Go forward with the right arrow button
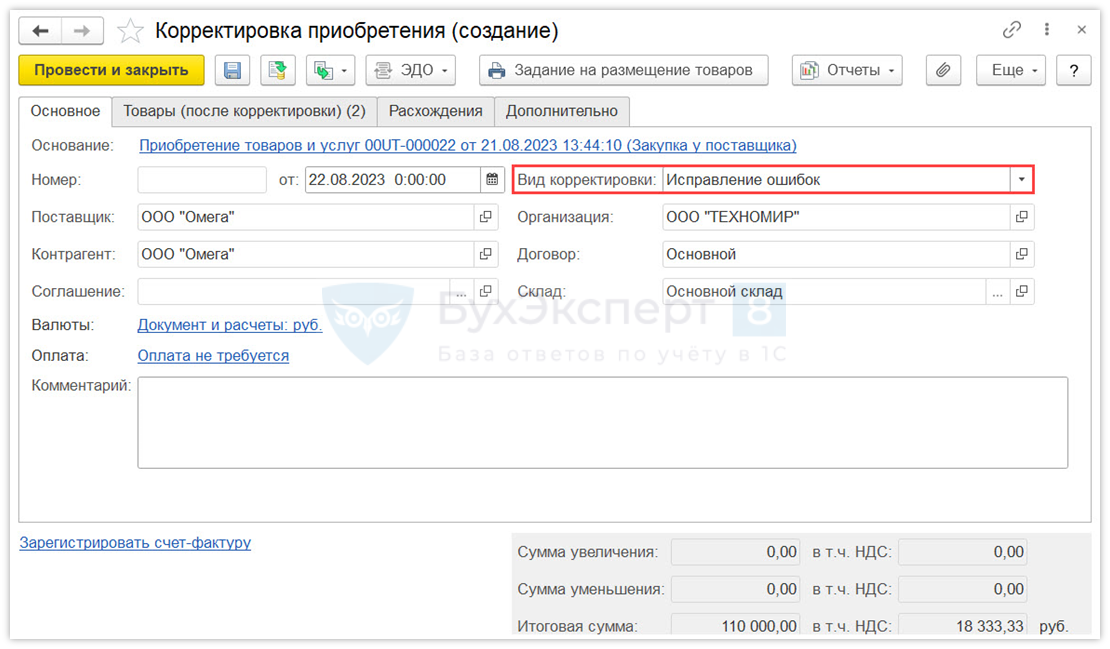The image size is (1110, 649). (x=82, y=31)
